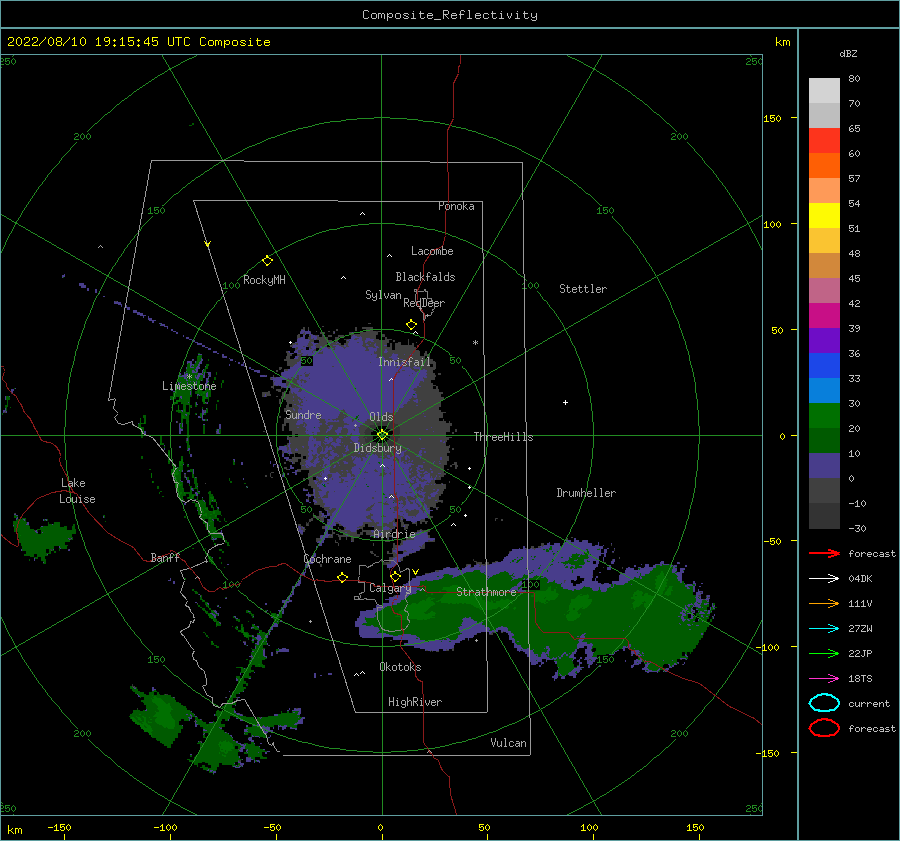
Task: Click the Sylvan label
Action: click(383, 295)
